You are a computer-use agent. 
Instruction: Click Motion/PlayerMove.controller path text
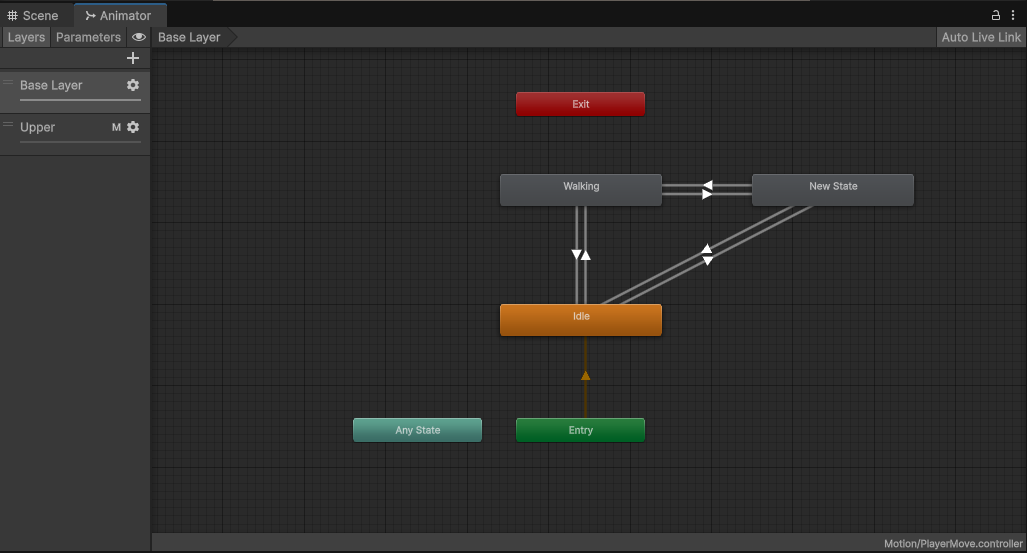tap(953, 544)
